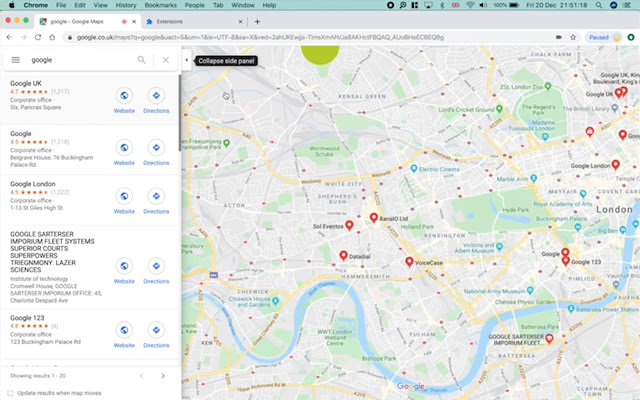Close the Google Maps tab
Screen dimensions: 640x400
click(134, 22)
